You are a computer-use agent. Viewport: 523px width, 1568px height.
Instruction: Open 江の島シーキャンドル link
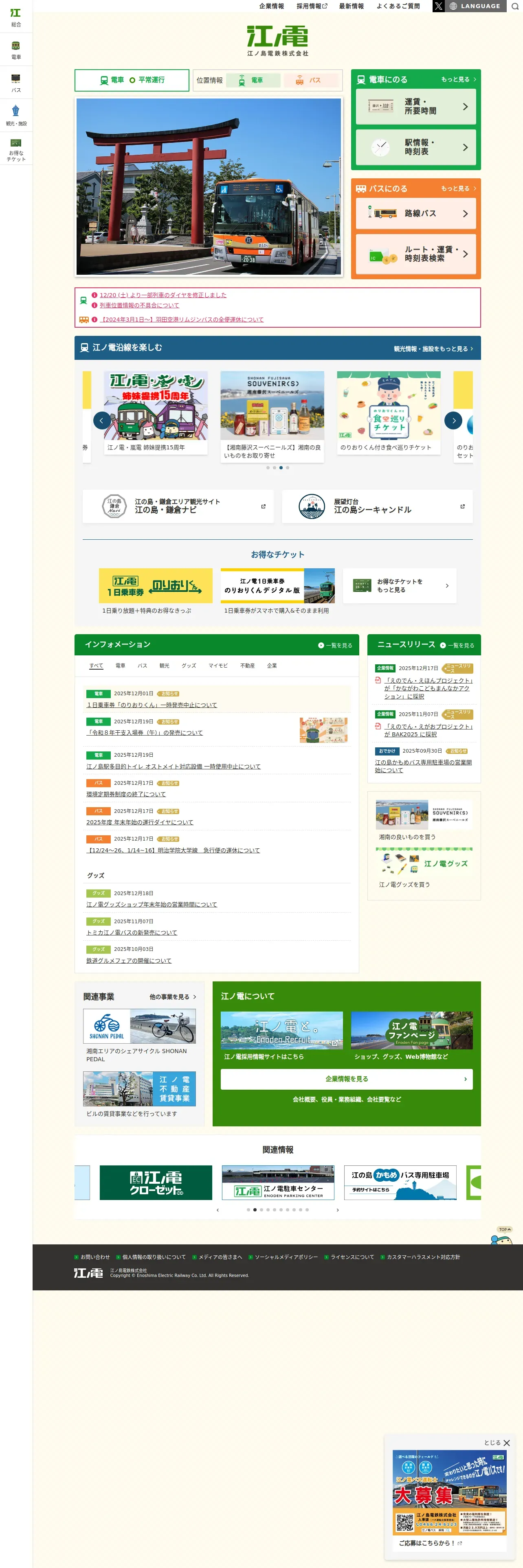(x=377, y=506)
